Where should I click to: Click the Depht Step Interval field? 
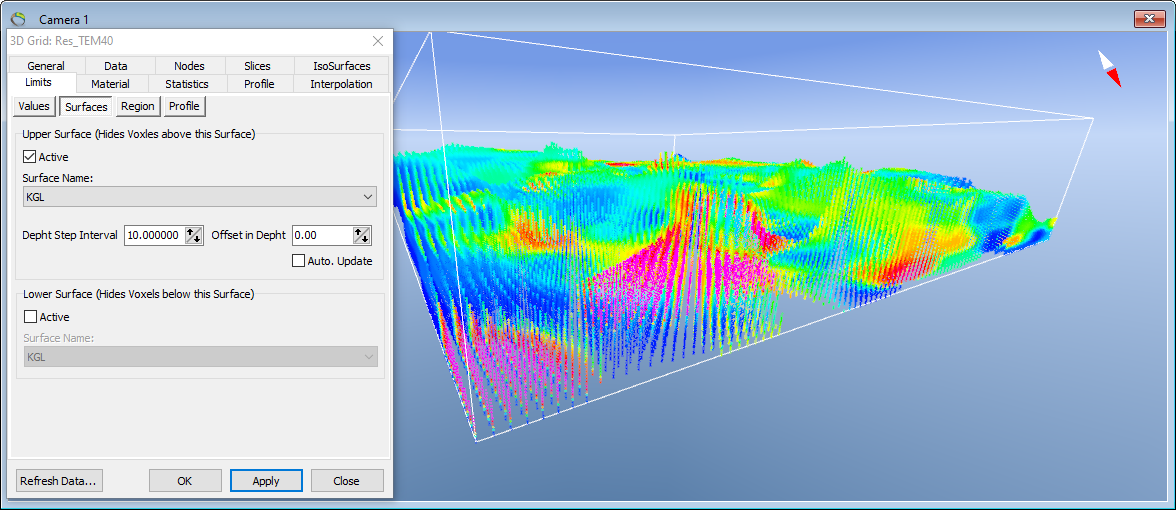(x=154, y=236)
